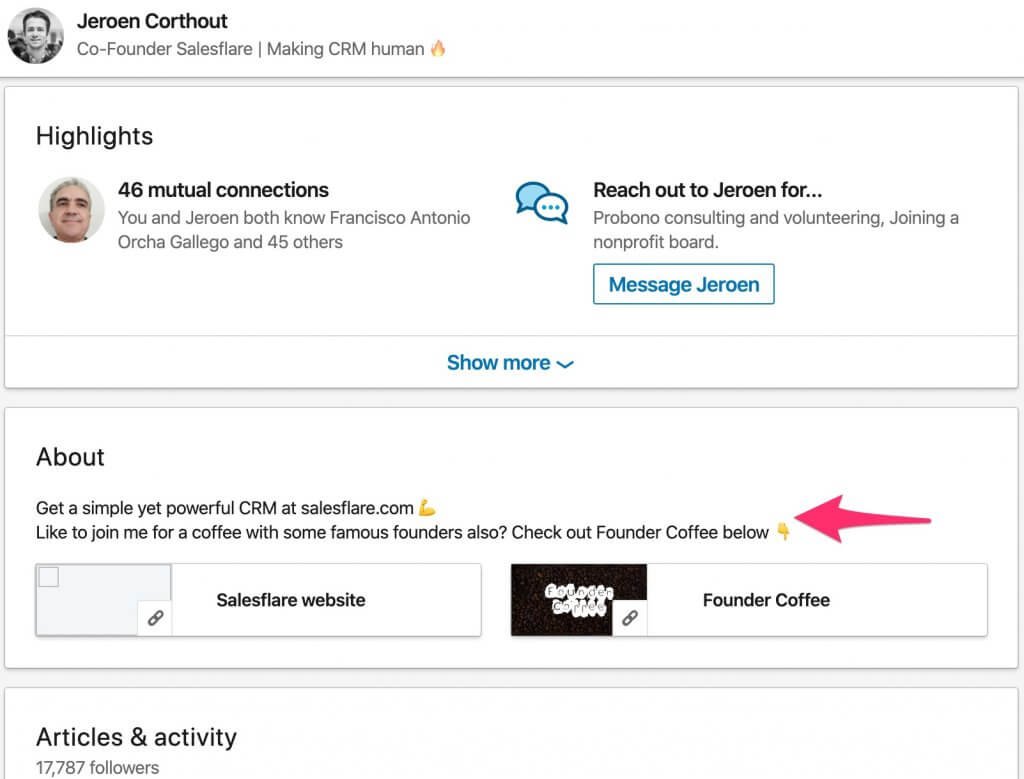The height and width of the screenshot is (779, 1024).
Task: Click Jeroen Corthout's name at top
Action: pyautogui.click(x=152, y=20)
